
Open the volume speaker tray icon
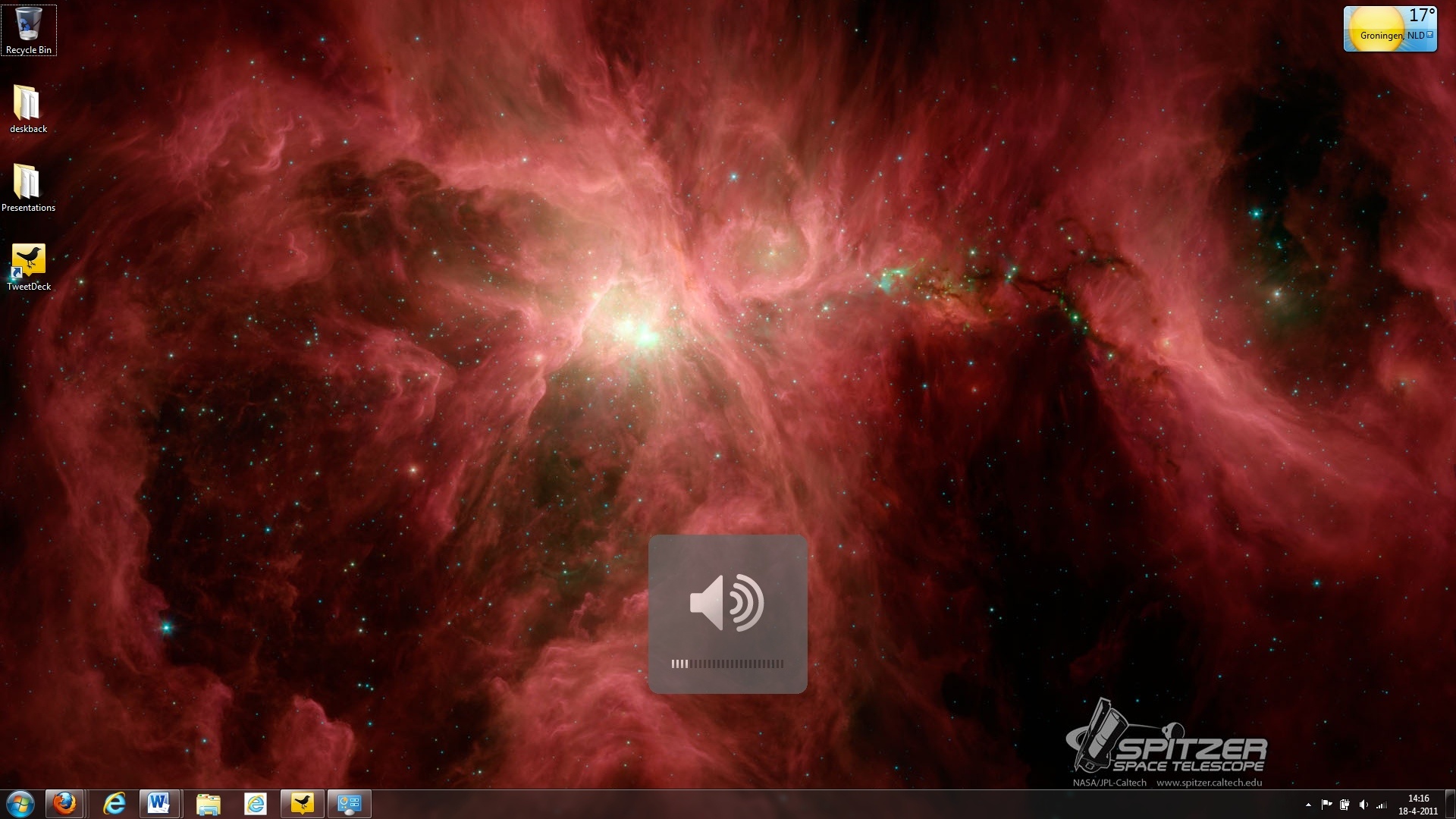(1363, 805)
